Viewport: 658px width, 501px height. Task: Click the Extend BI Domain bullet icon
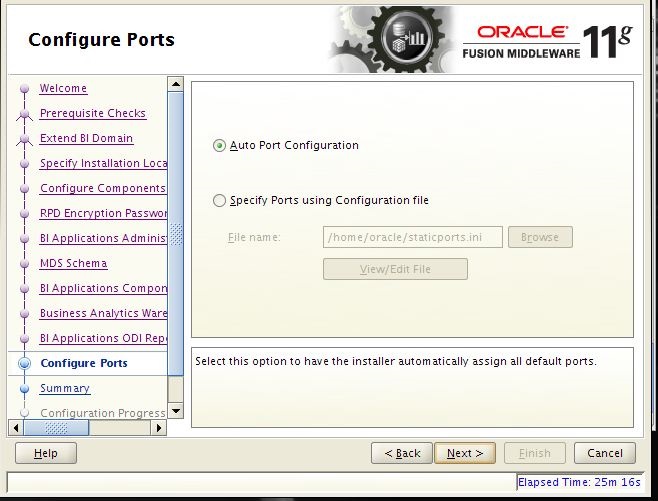(24, 139)
